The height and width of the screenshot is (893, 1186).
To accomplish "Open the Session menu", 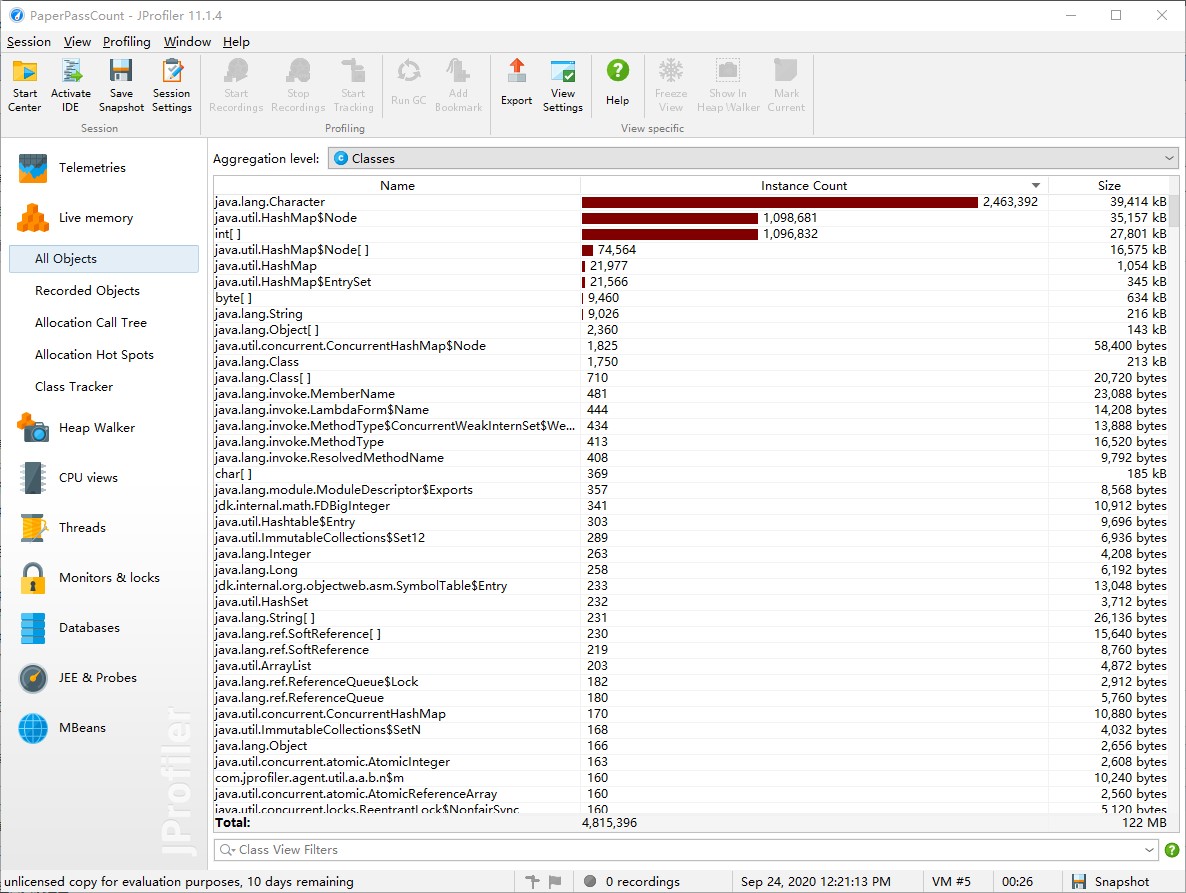I will click(29, 42).
